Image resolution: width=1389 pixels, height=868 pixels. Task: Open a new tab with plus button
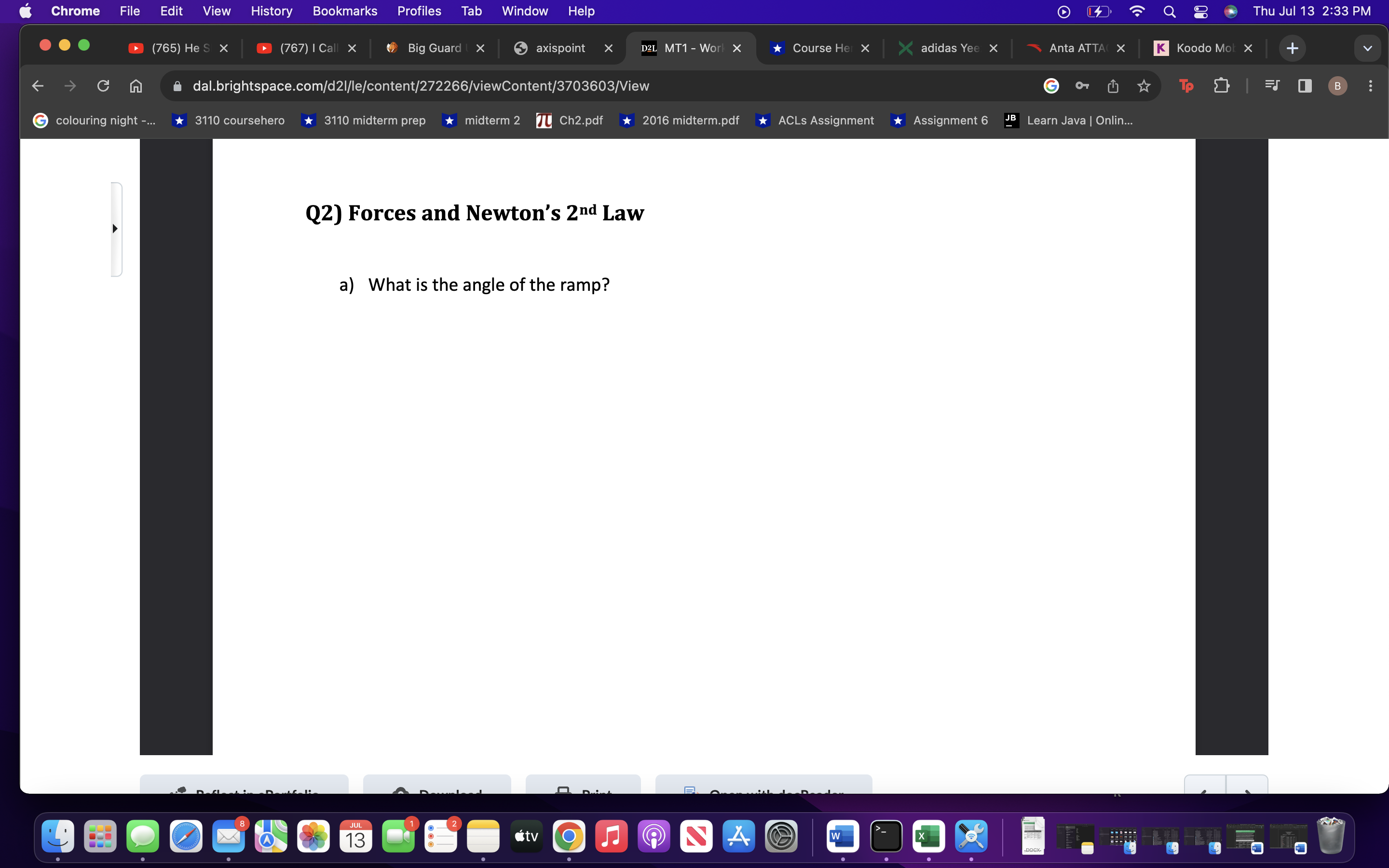(1292, 48)
